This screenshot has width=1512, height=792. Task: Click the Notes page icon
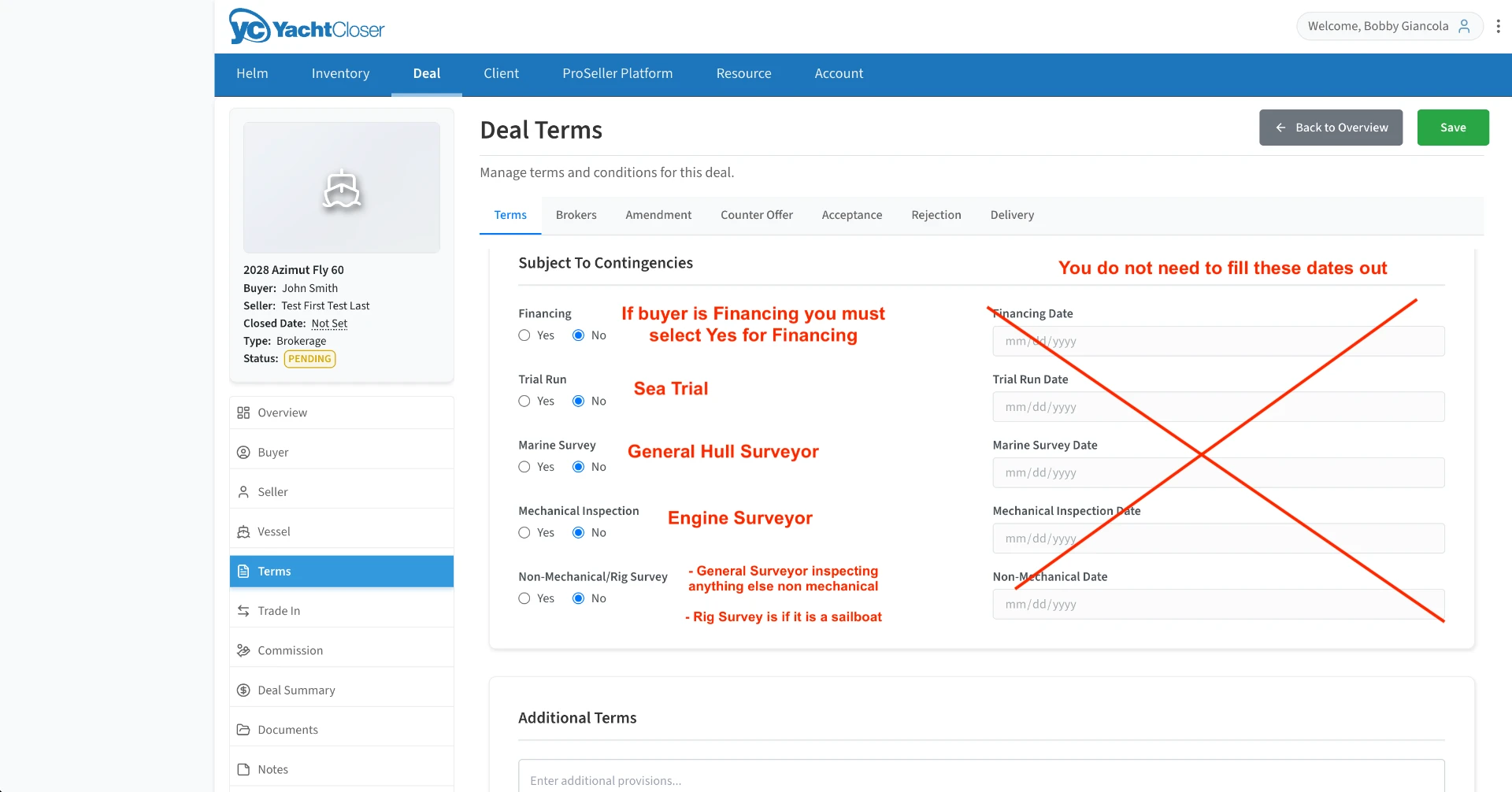[243, 769]
